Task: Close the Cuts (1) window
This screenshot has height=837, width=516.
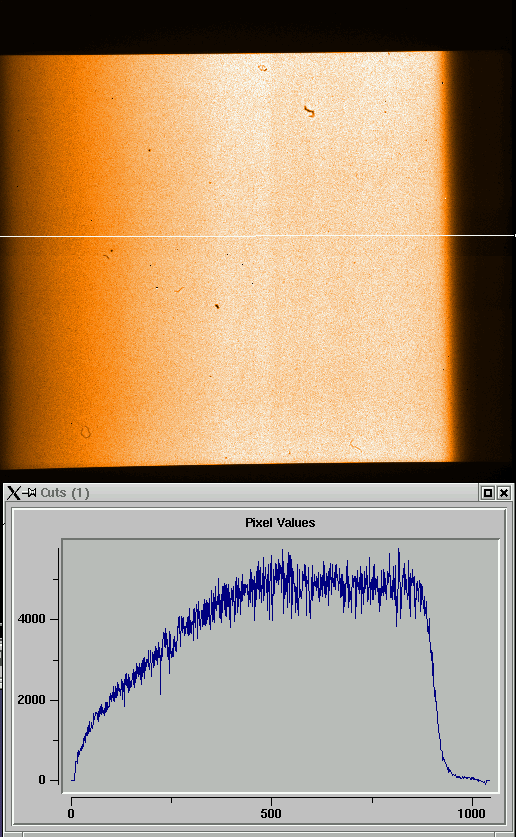Action: 504,493
